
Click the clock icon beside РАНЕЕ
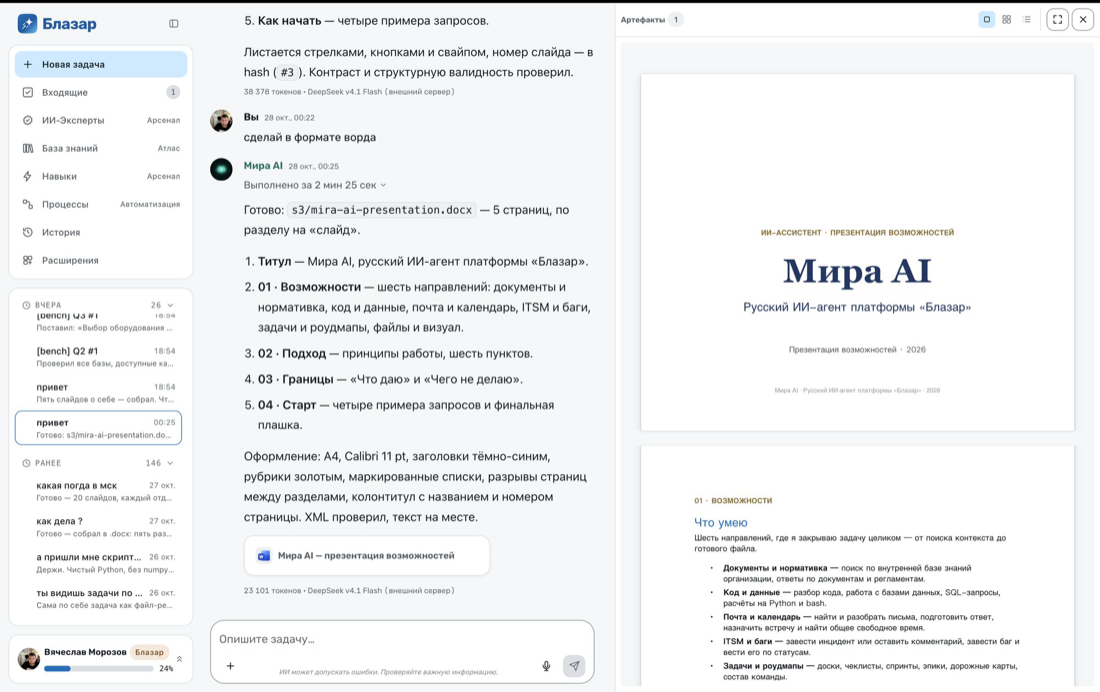[x=26, y=463]
